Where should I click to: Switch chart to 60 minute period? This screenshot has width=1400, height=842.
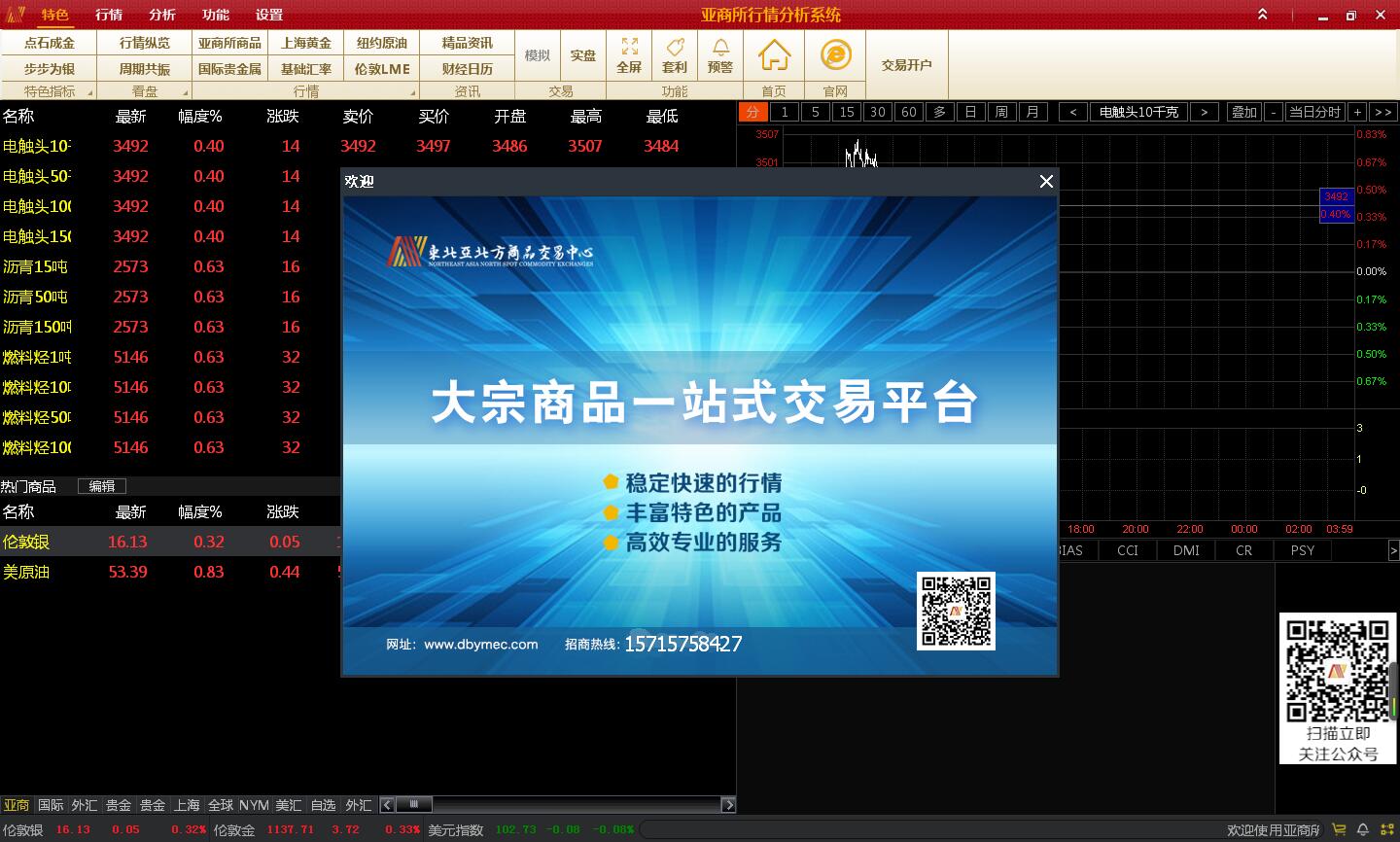(908, 112)
